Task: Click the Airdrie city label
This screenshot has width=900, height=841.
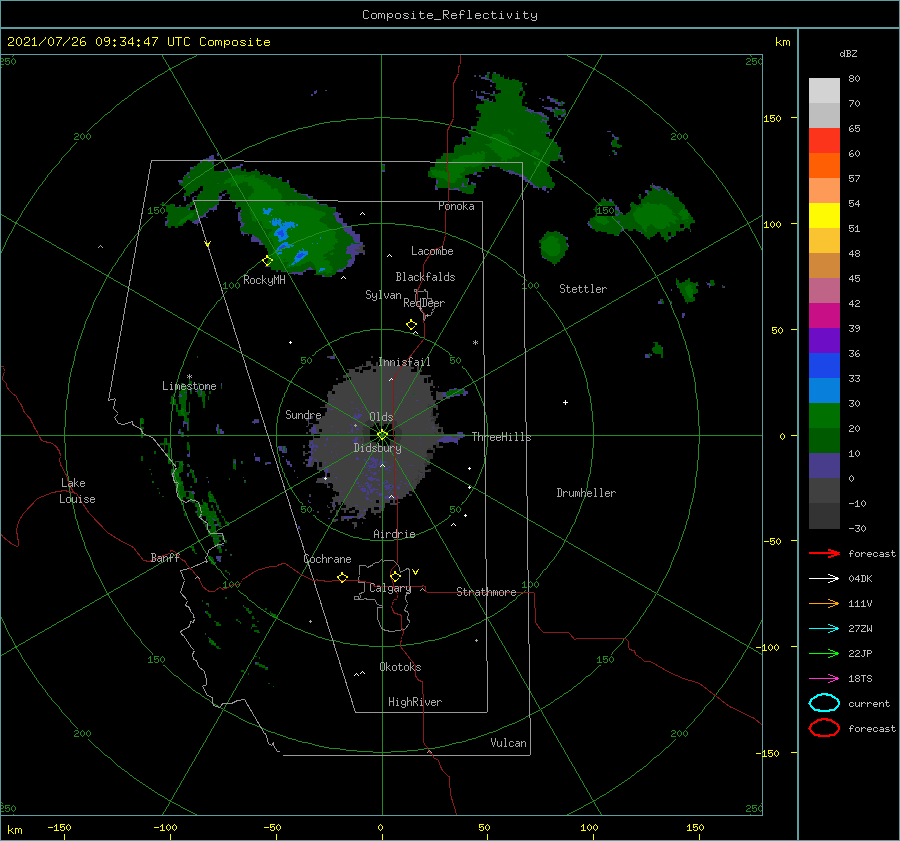Action: point(394,534)
